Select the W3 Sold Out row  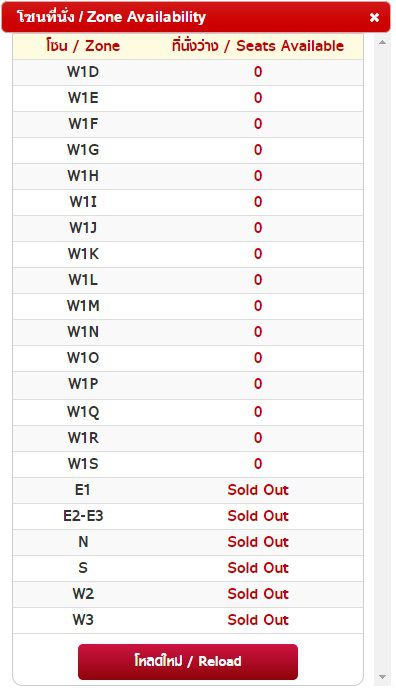click(188, 620)
